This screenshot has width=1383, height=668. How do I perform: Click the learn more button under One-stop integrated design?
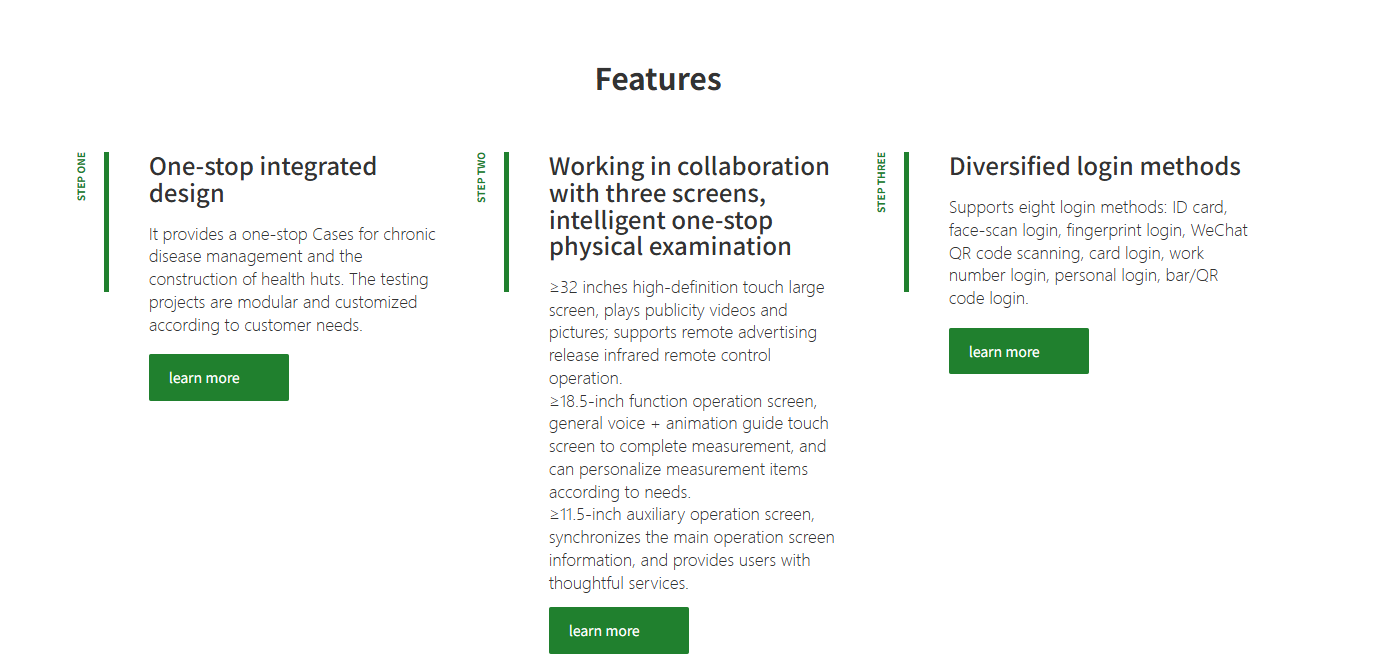pos(218,378)
